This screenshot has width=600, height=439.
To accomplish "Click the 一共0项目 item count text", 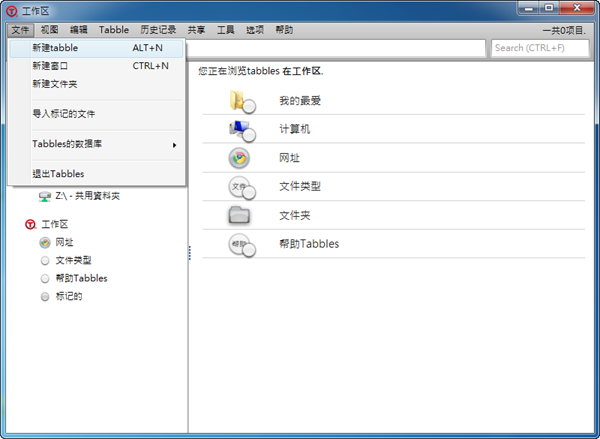I will tap(564, 31).
